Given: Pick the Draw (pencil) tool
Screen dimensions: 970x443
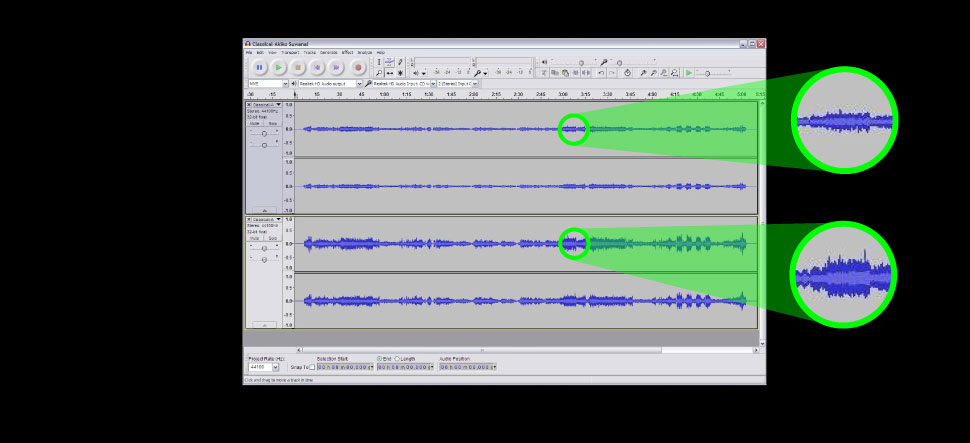Looking at the screenshot, I should click(400, 62).
